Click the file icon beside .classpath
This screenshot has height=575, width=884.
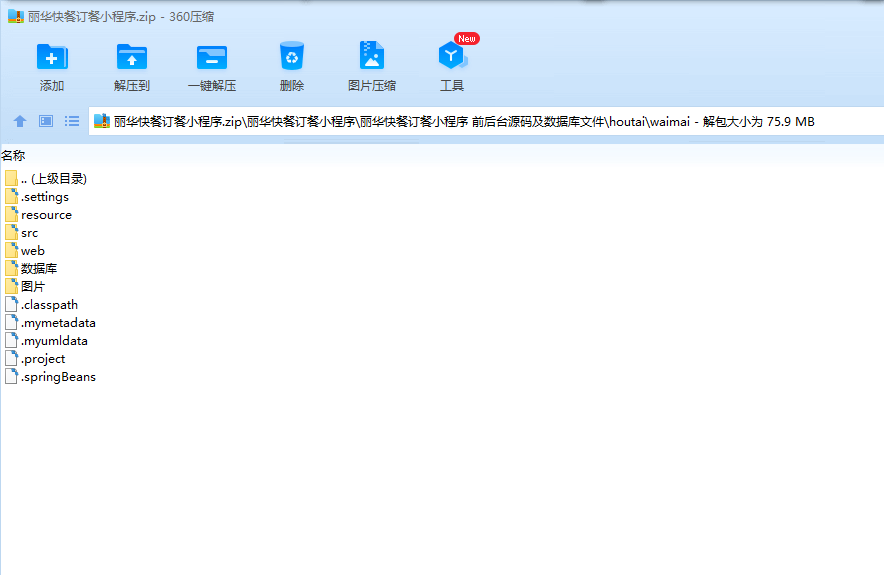tap(11, 304)
